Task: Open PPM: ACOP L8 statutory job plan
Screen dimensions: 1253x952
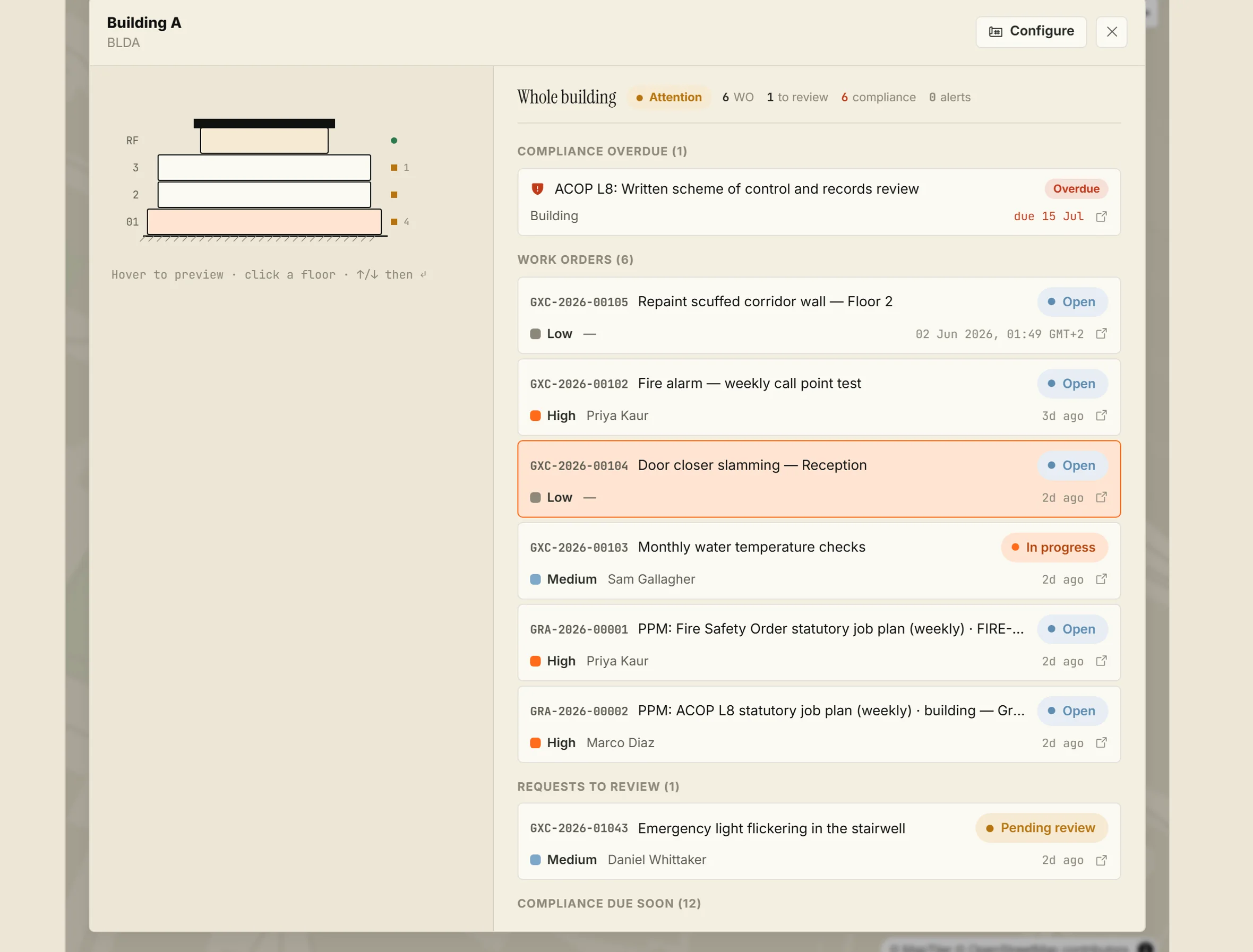Action: [819, 724]
